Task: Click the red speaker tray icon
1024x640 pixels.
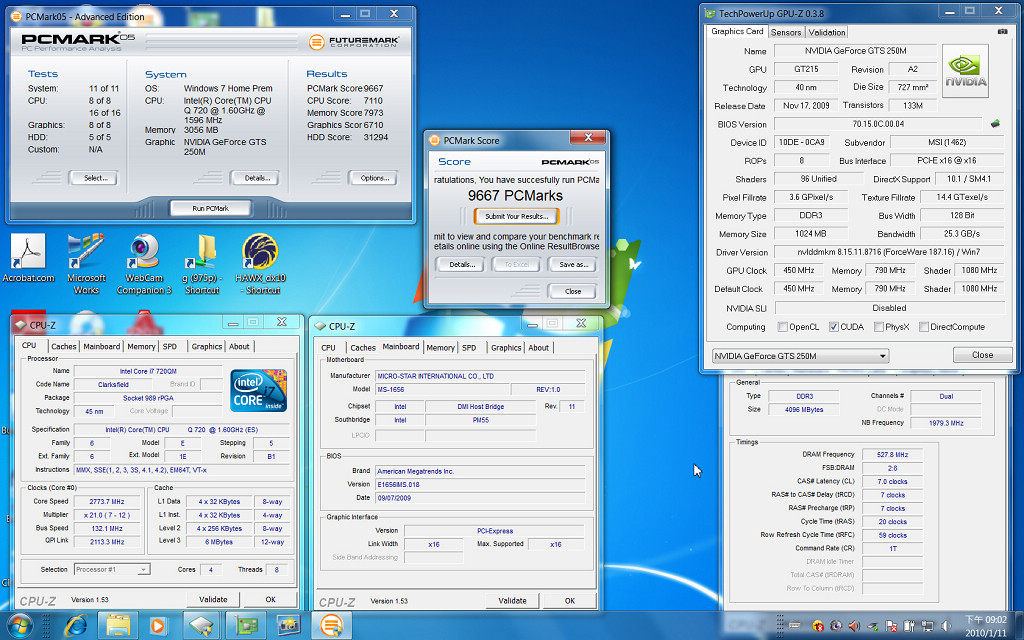Action: point(854,626)
